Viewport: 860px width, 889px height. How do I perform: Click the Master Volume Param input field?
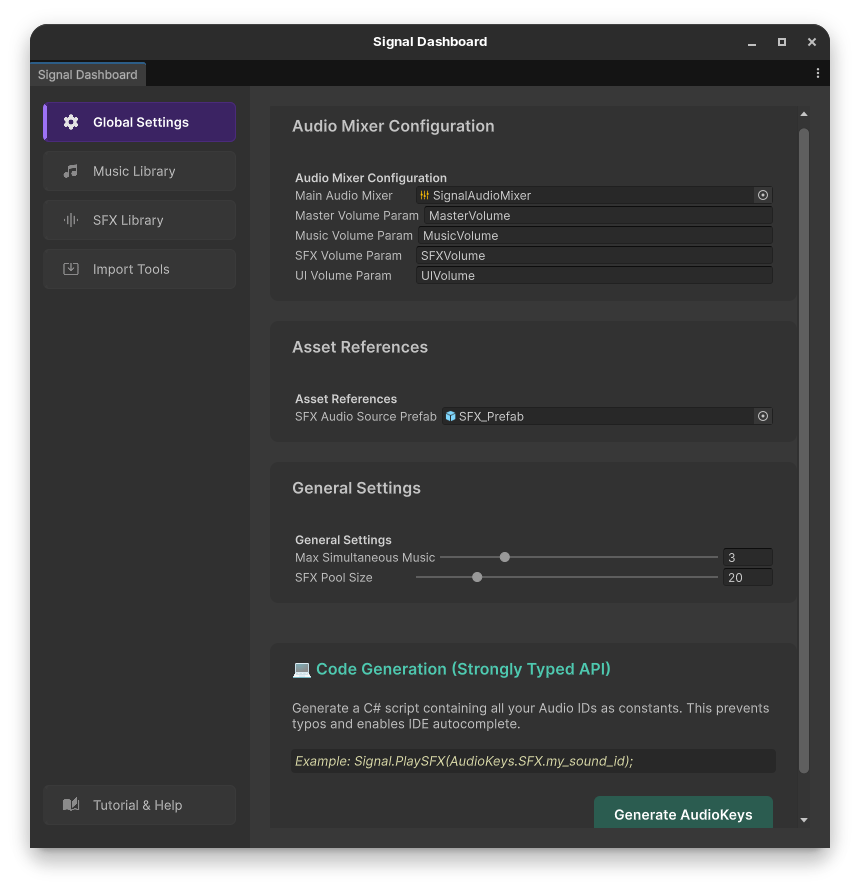598,215
